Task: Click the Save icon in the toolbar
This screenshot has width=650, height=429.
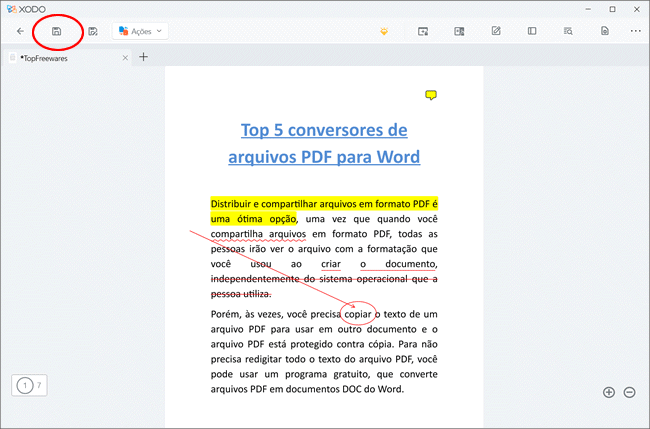Action: (57, 31)
